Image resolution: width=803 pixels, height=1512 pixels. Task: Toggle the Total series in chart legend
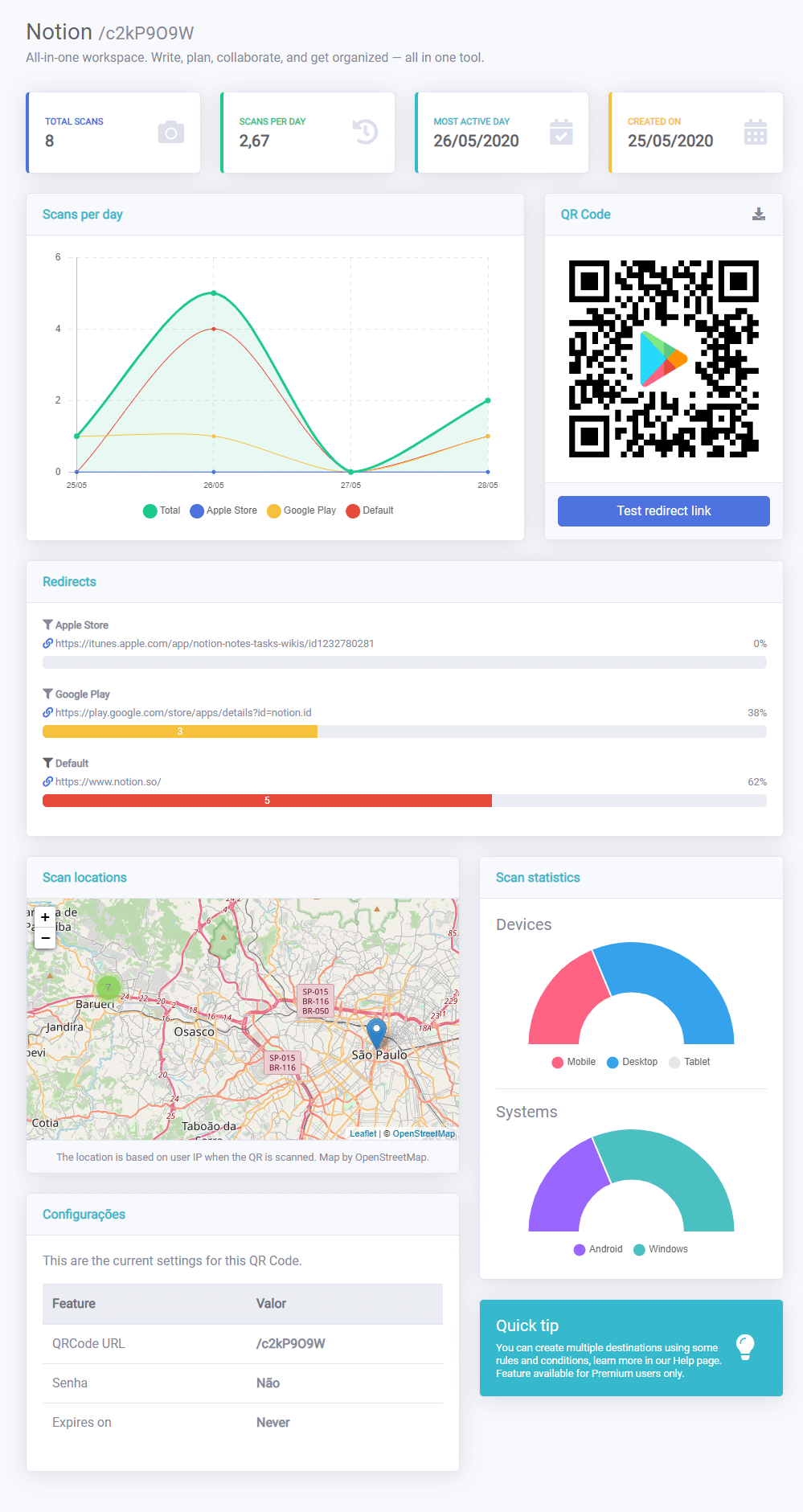pyautogui.click(x=162, y=510)
